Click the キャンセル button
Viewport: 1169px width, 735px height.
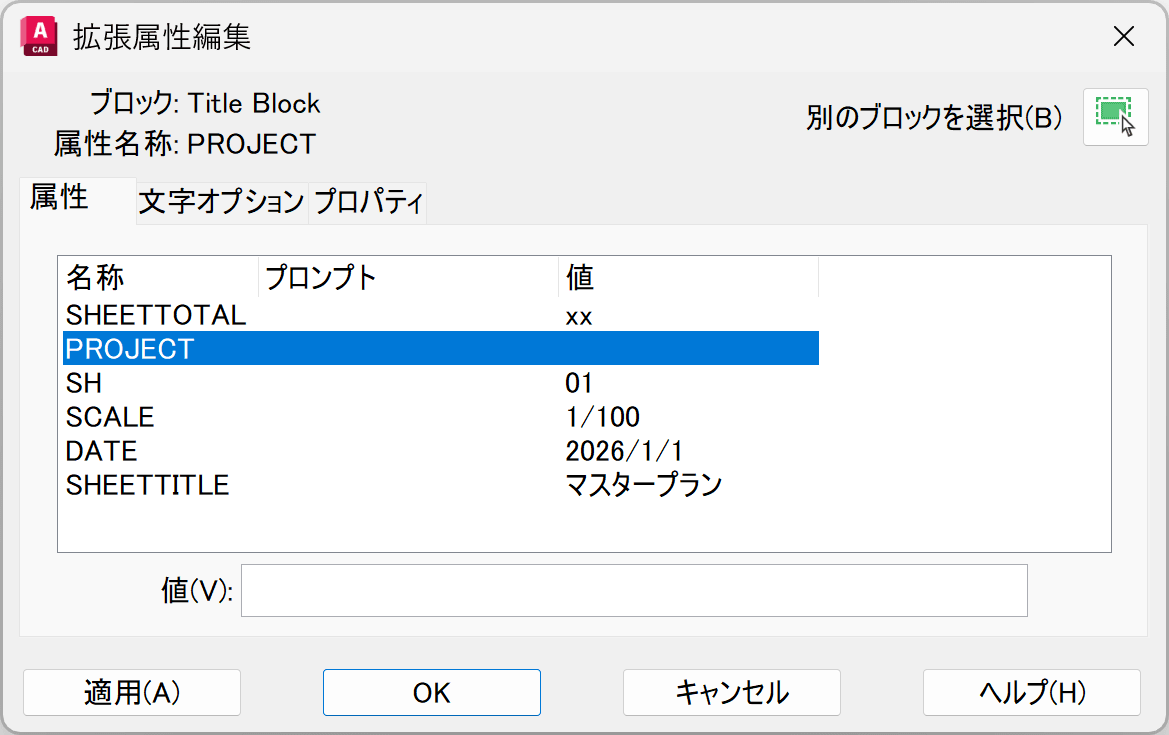[731, 692]
